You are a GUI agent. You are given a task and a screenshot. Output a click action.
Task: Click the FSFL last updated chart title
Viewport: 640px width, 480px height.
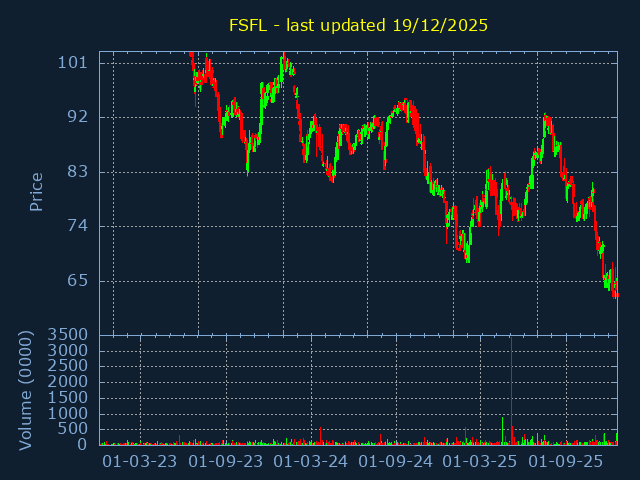358,25
